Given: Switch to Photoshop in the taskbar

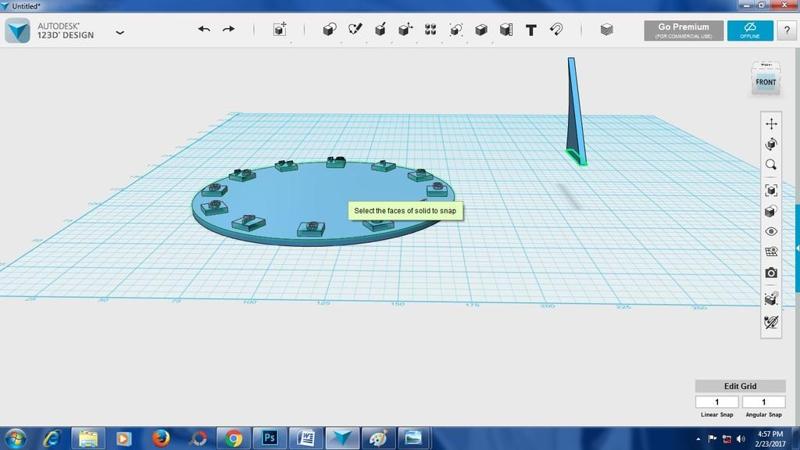Looking at the screenshot, I should pyautogui.click(x=269, y=439).
